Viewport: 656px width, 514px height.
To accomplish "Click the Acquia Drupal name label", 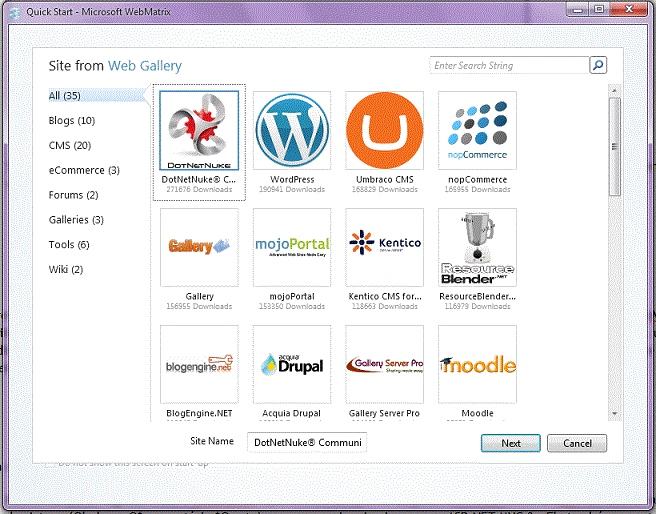I will tap(292, 413).
